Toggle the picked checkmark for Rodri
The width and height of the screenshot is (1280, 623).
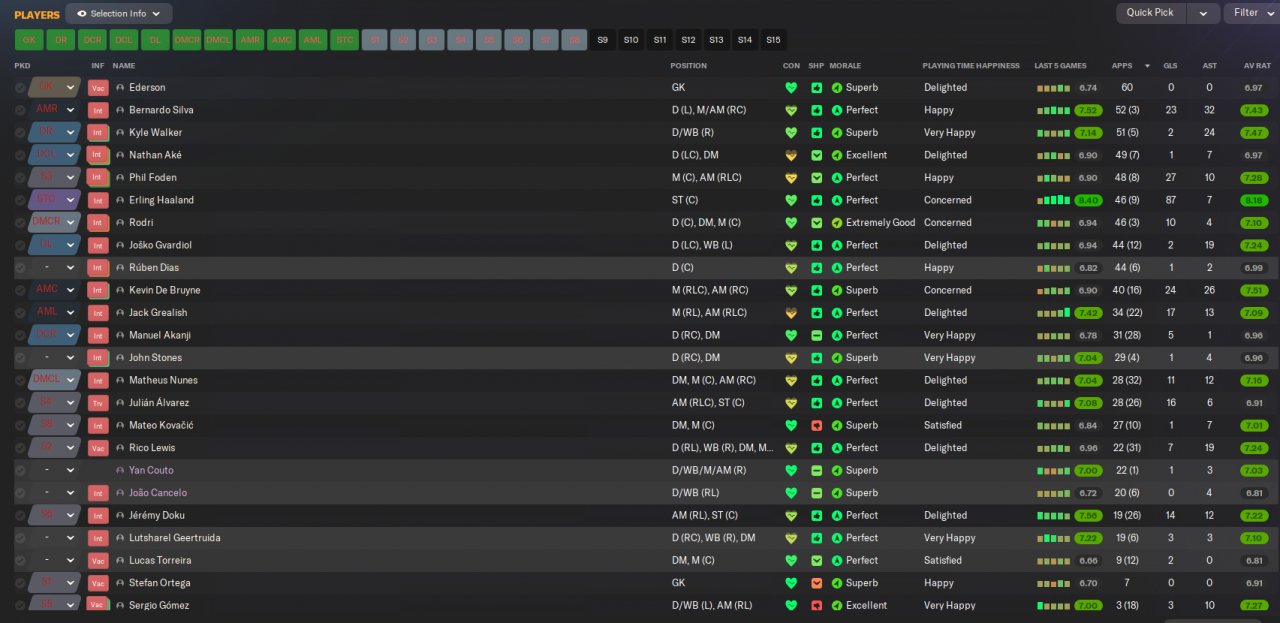pos(20,223)
